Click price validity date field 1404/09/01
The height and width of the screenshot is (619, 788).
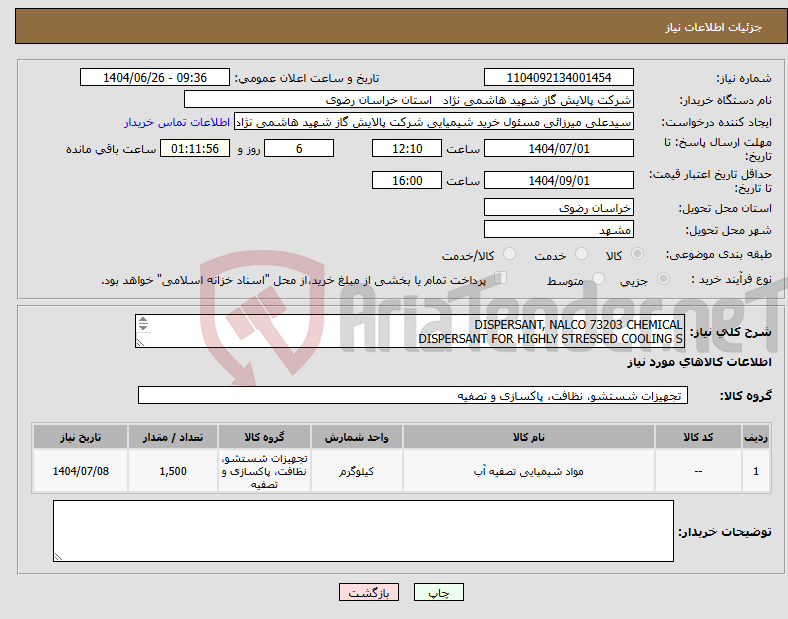pyautogui.click(x=559, y=180)
